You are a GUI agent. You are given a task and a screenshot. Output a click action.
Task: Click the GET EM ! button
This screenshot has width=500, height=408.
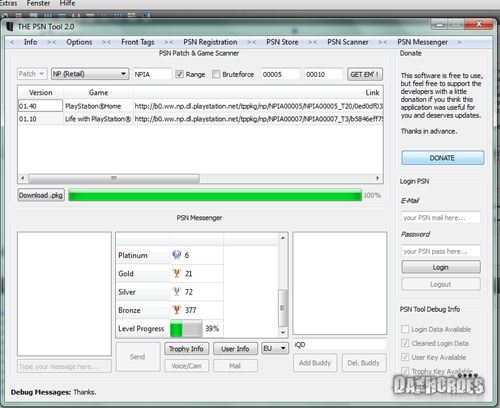[365, 74]
